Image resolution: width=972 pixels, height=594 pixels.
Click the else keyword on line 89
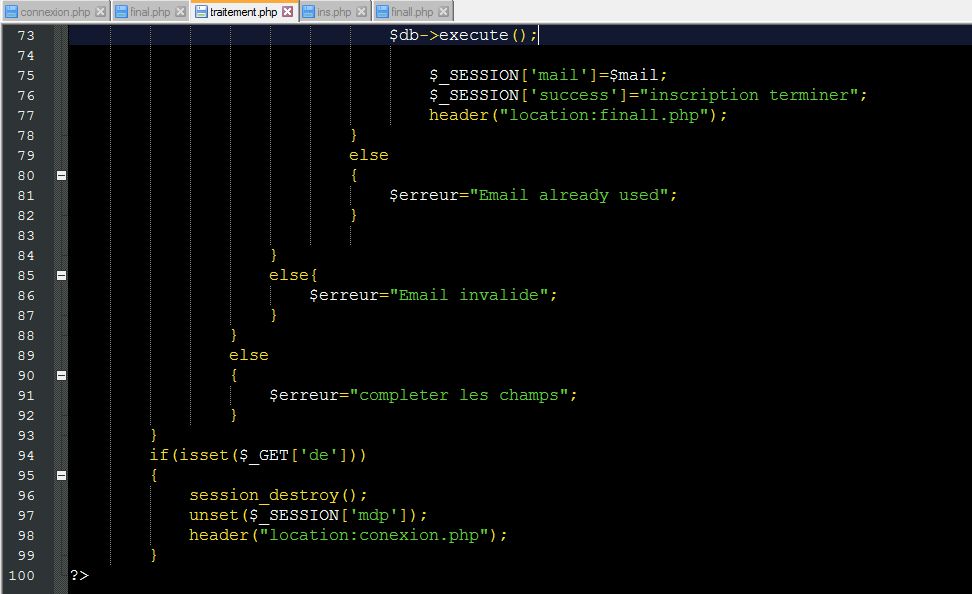point(249,355)
